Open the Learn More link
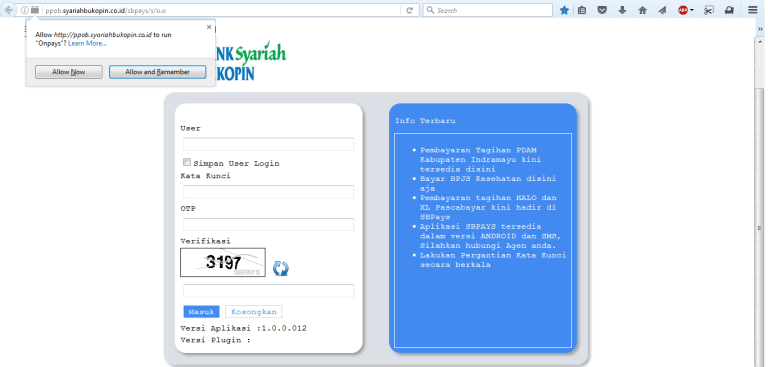This screenshot has height=367, width=768. tap(87, 44)
